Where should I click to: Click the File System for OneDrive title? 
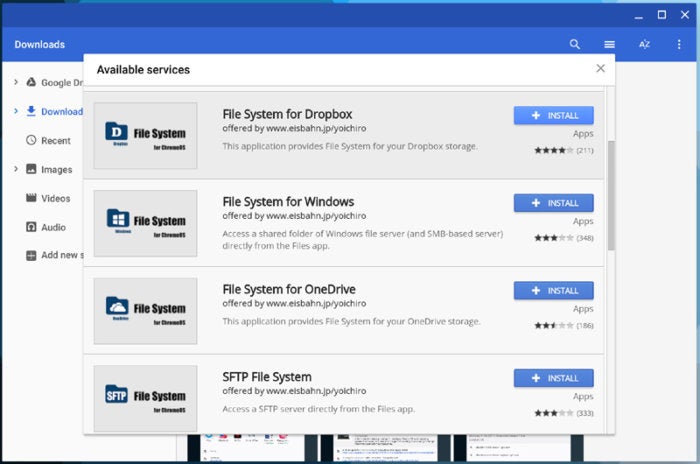coord(289,289)
